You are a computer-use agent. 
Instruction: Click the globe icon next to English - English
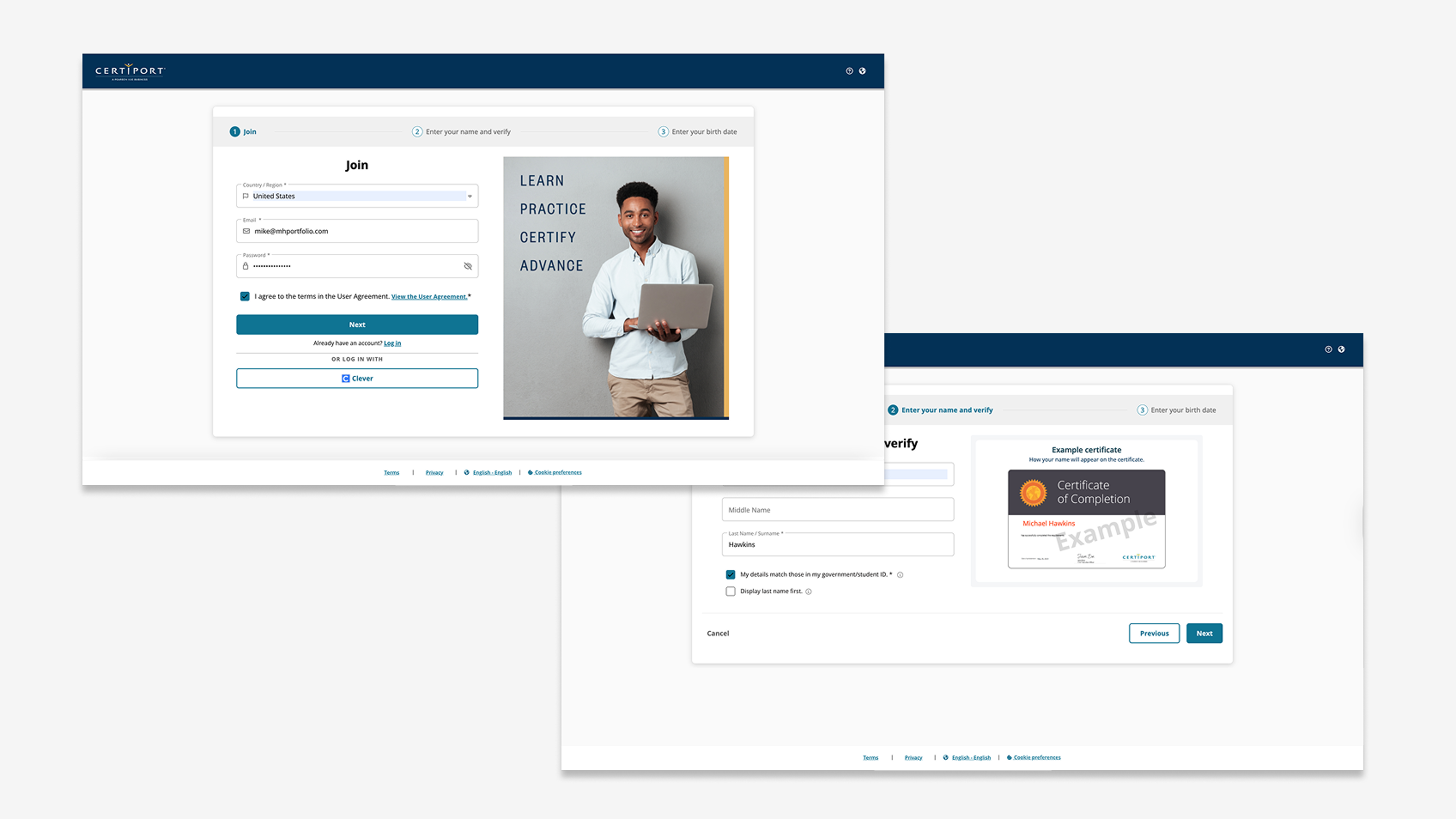coord(468,472)
